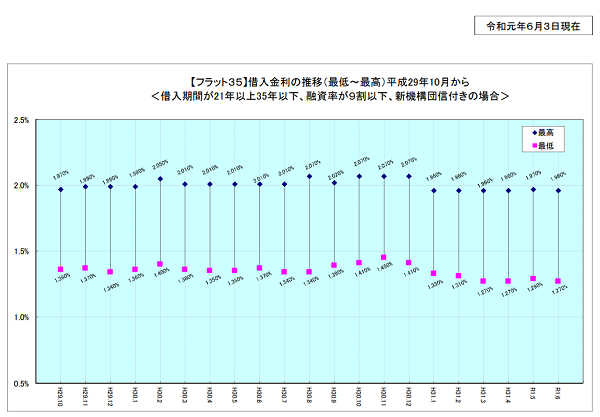
Task: Click the 1.0% y-axis label
Action: coord(21,317)
